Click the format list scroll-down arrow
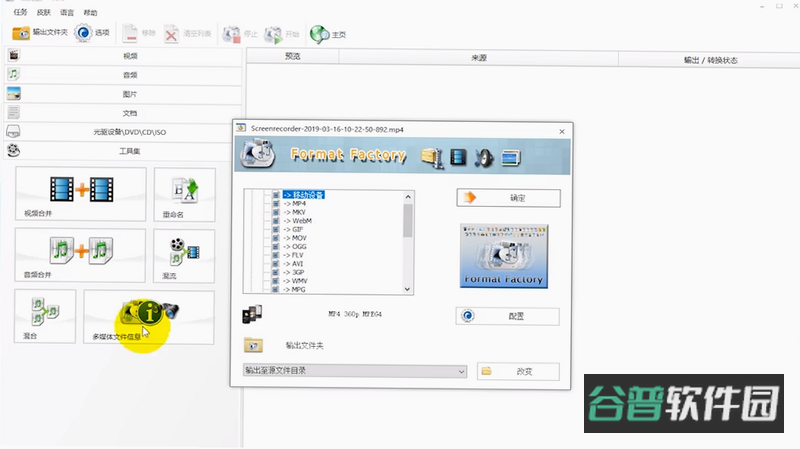 (x=408, y=289)
